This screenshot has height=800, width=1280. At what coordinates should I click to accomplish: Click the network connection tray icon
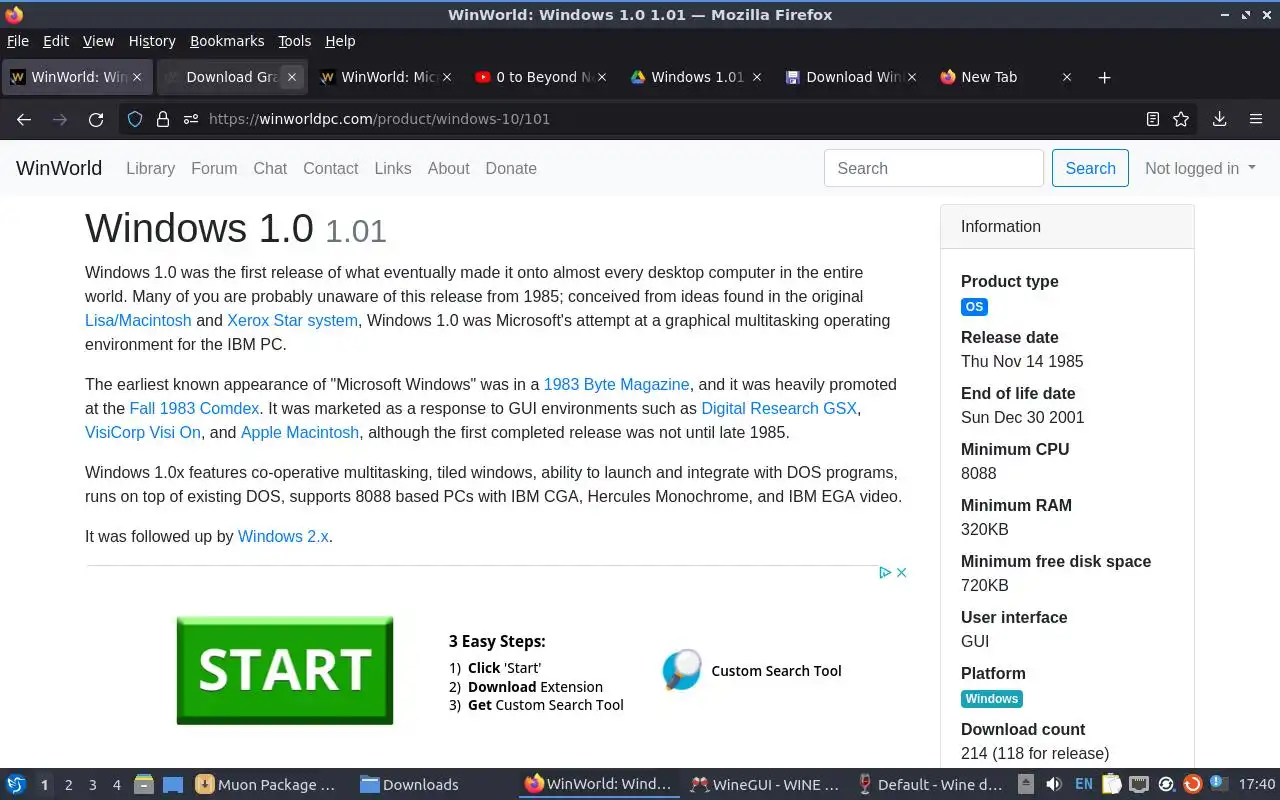pos(1139,785)
